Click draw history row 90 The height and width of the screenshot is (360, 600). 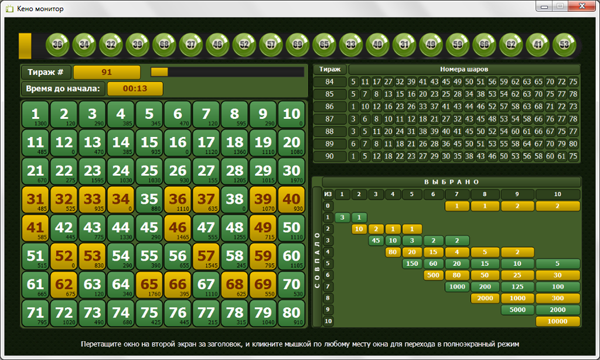click(x=446, y=156)
